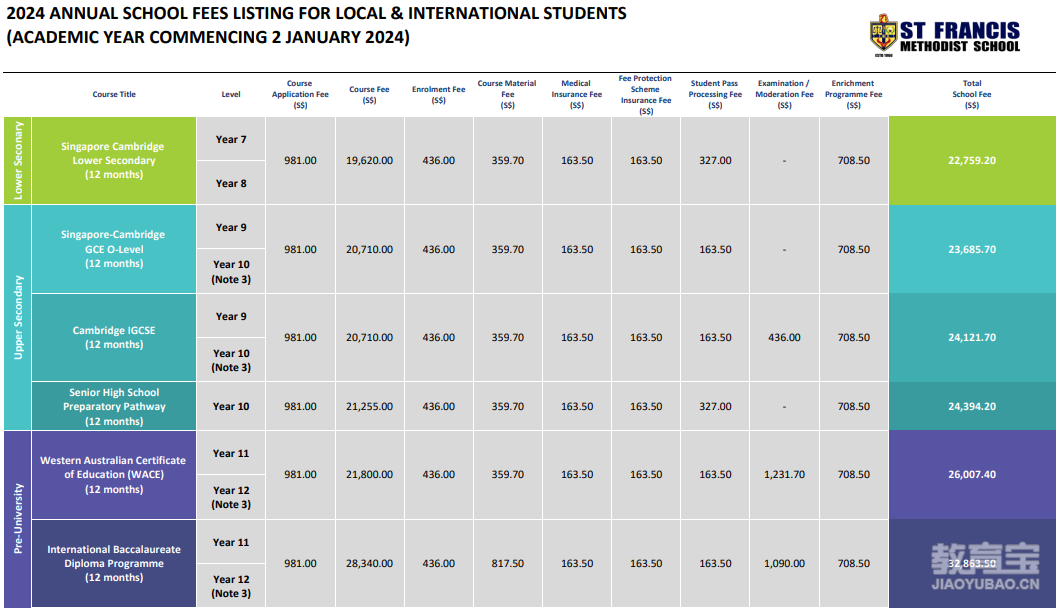Click student pass fee 163.50 in the IGCSE row

715,337
